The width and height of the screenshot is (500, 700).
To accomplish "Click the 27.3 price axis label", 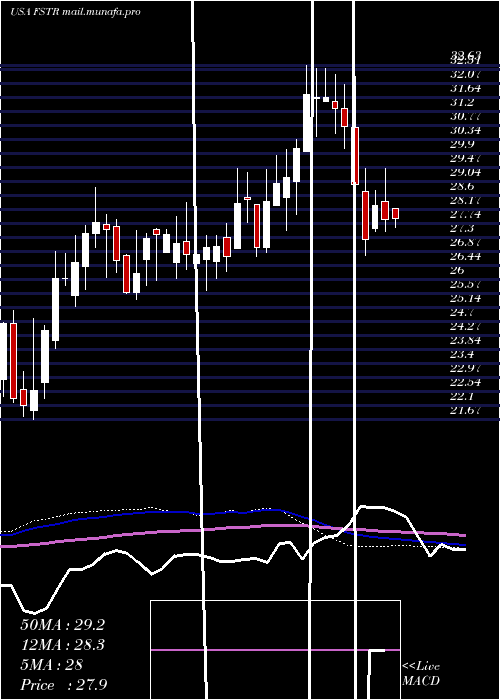I will click(462, 228).
